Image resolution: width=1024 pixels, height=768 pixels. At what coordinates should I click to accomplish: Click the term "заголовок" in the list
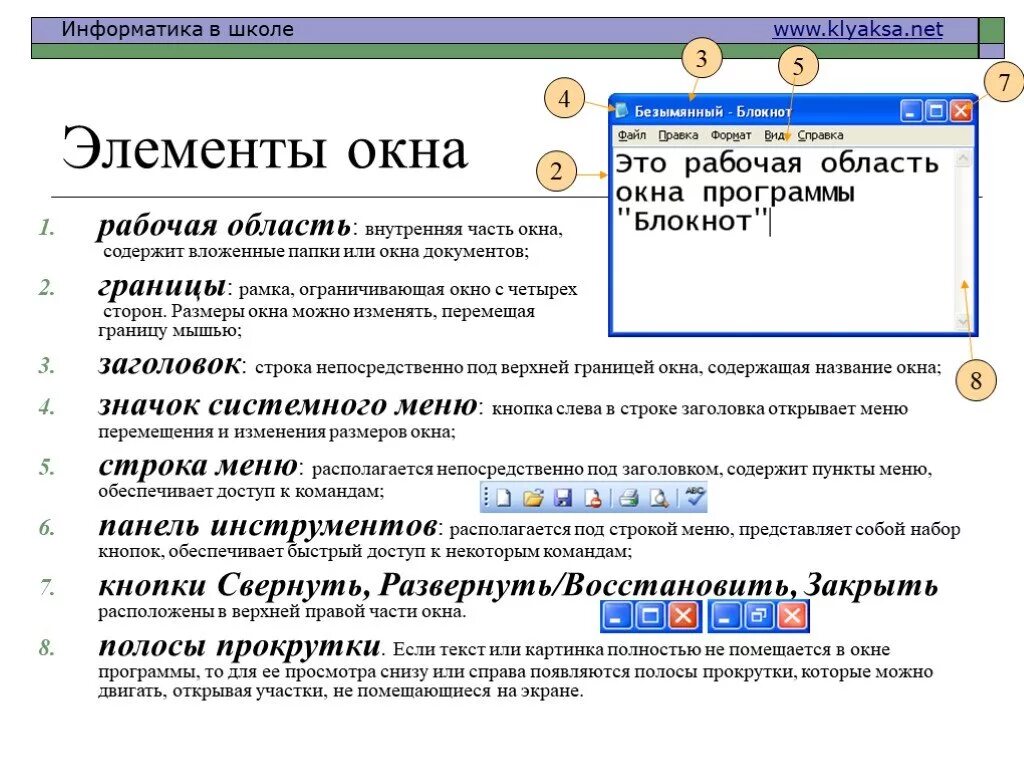point(169,364)
